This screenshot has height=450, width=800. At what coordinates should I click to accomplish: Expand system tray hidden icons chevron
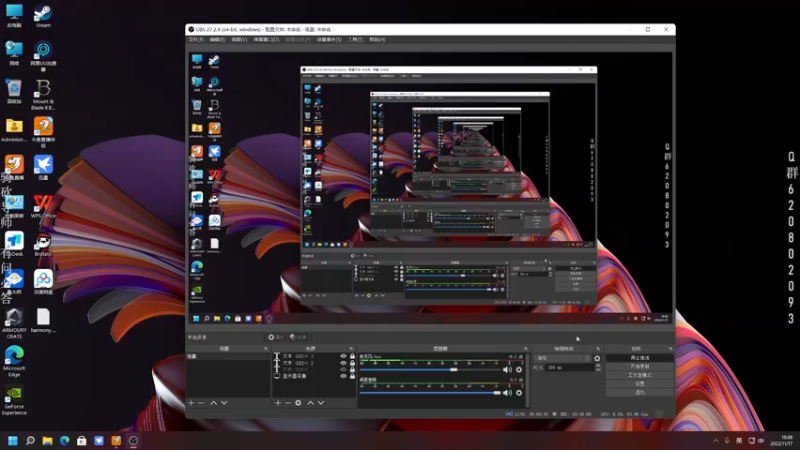tap(716, 440)
